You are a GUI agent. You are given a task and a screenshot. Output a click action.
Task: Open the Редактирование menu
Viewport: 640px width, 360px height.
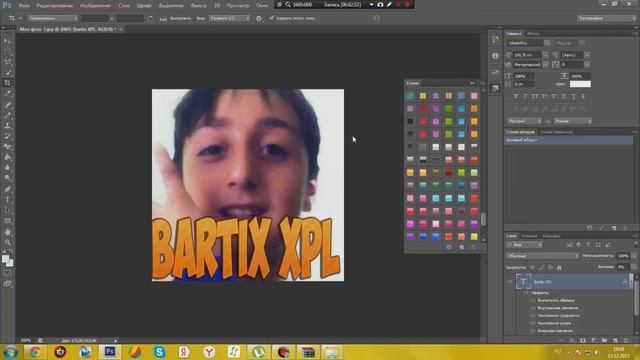click(55, 6)
